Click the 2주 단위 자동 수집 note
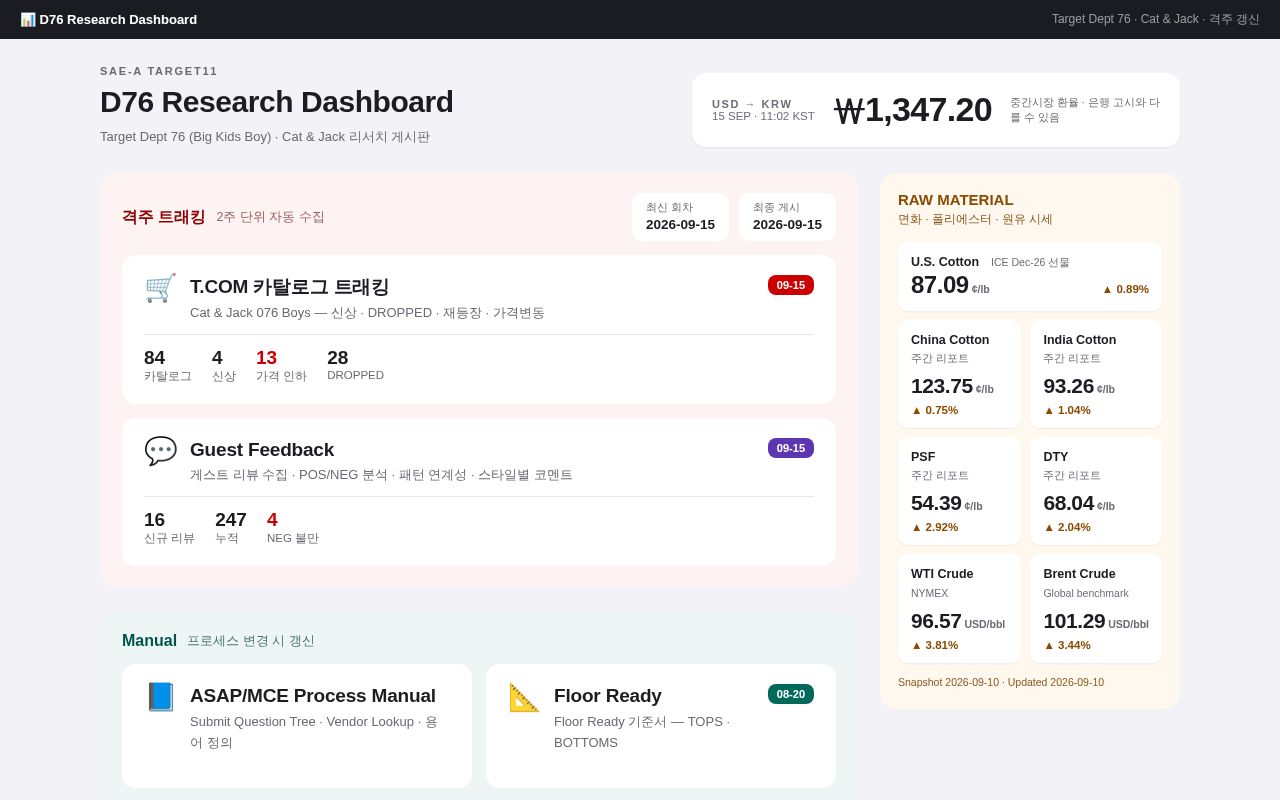Image resolution: width=1280 pixels, height=800 pixels. pos(270,217)
